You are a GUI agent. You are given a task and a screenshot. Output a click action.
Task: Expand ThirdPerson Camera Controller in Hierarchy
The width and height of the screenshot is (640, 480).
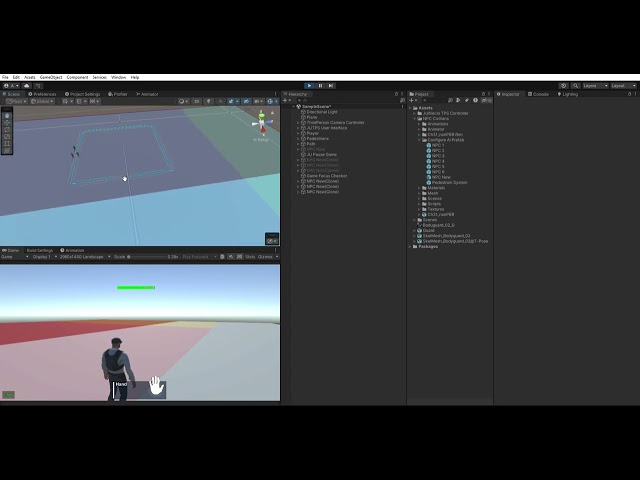[x=298, y=122]
